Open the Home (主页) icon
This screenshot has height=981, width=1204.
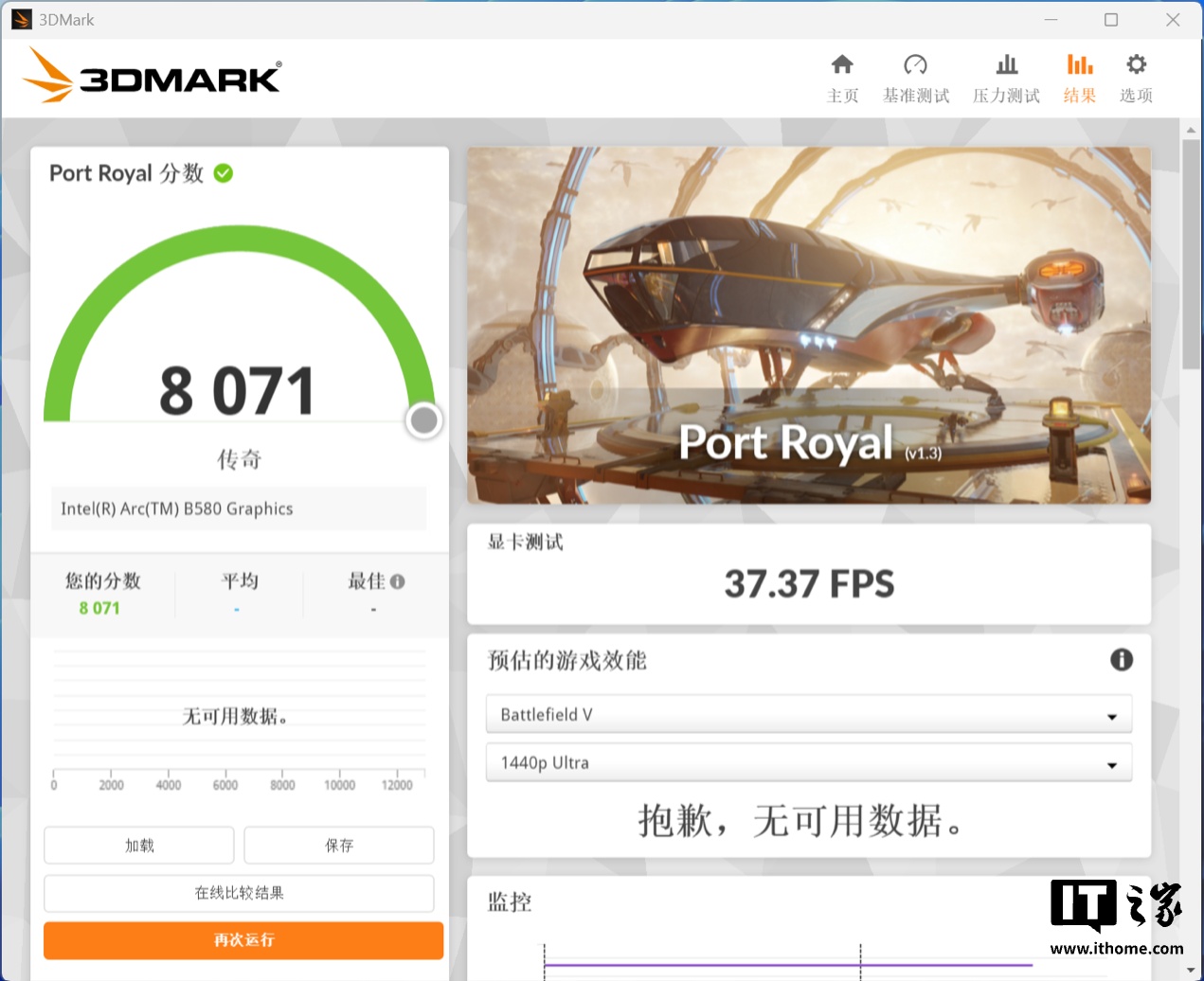[842, 64]
